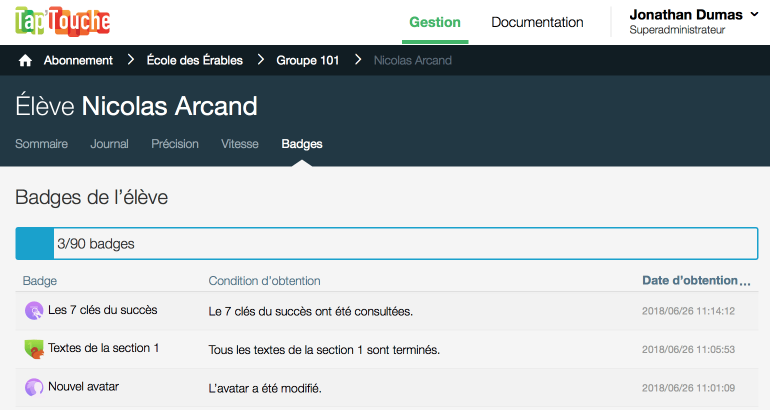Sort by Badge column header
The height and width of the screenshot is (410, 770).
click(x=40, y=281)
